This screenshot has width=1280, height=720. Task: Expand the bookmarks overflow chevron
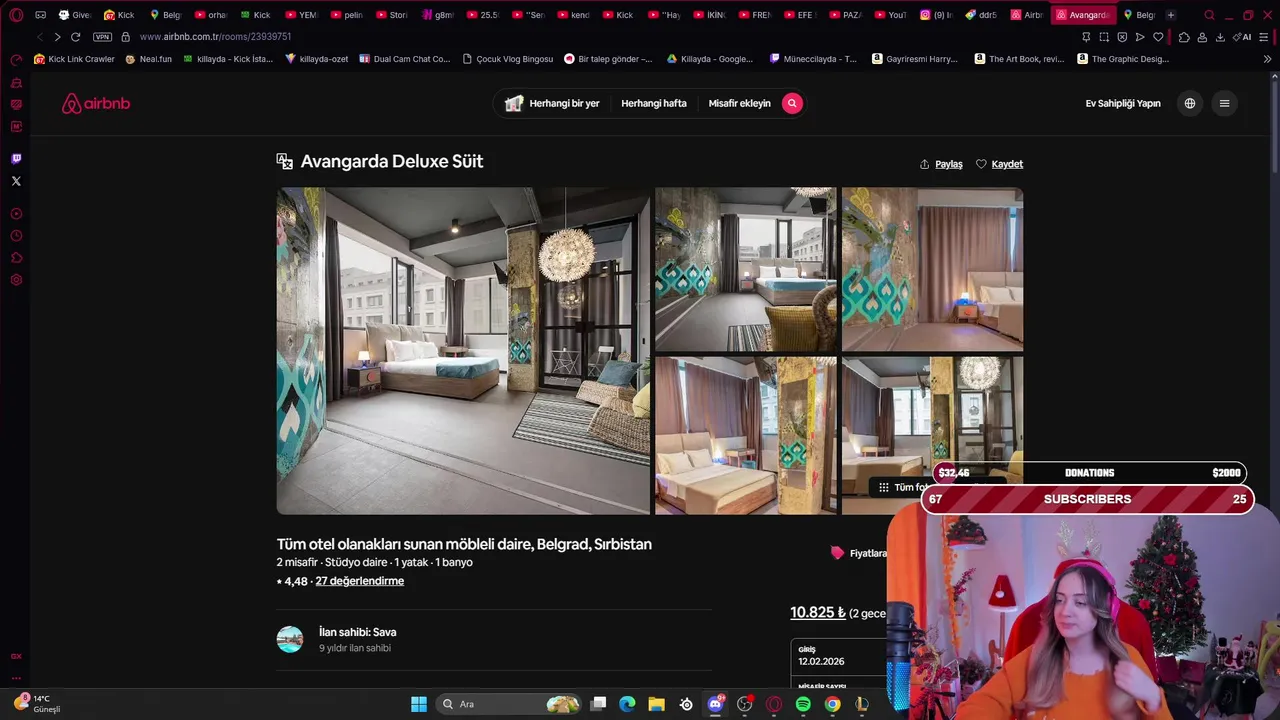[1267, 59]
